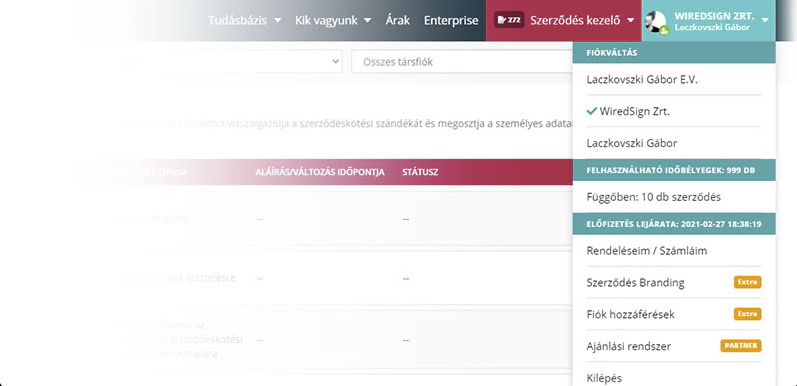
Task: Collapse the WiredSign Zrt. account menu arrow
Action: pos(765,21)
